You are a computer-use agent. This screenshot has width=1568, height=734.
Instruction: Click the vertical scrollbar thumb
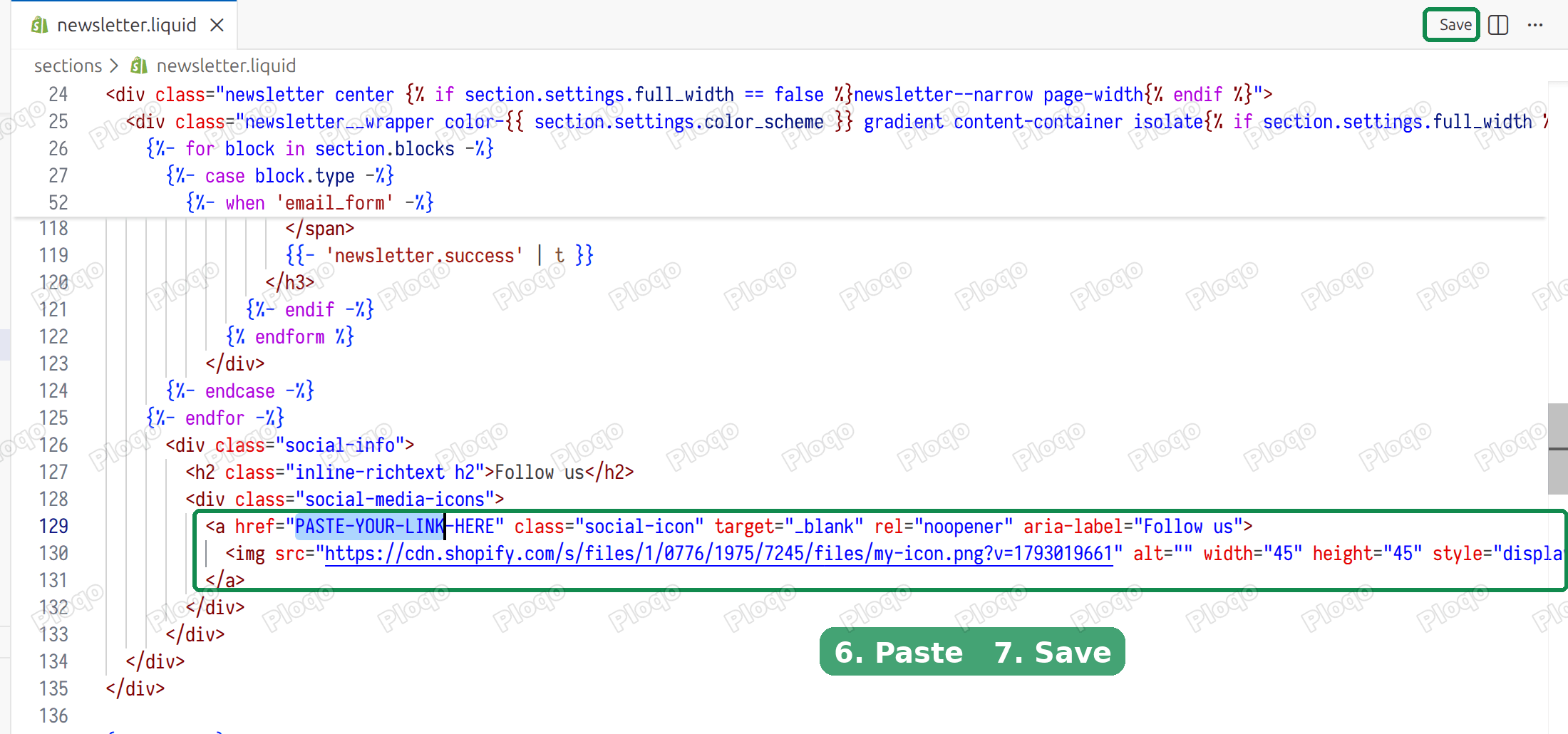click(1558, 449)
